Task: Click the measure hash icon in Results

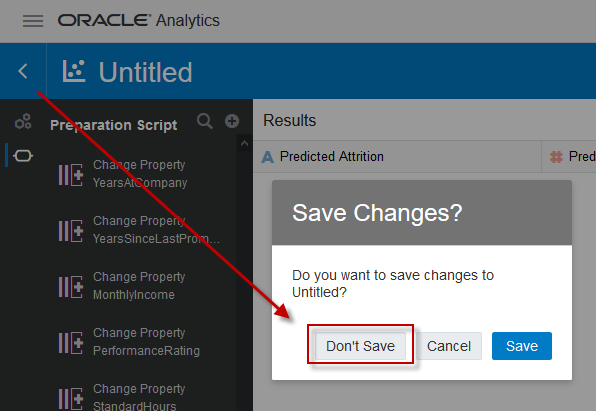Action: (556, 157)
